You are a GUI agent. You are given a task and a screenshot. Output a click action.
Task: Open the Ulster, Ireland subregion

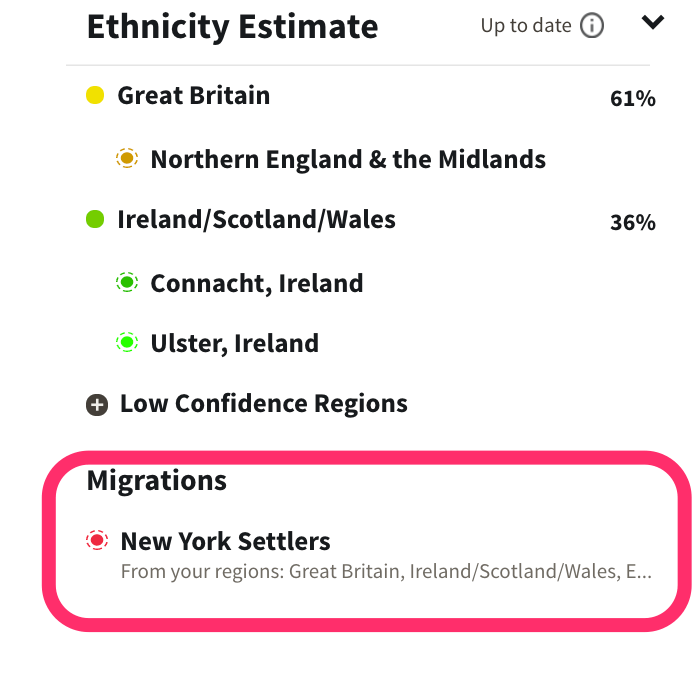pos(234,343)
